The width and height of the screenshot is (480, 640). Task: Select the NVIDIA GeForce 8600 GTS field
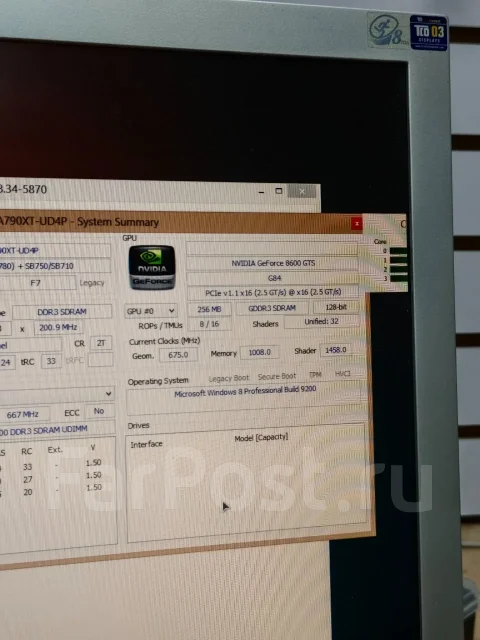click(x=273, y=263)
